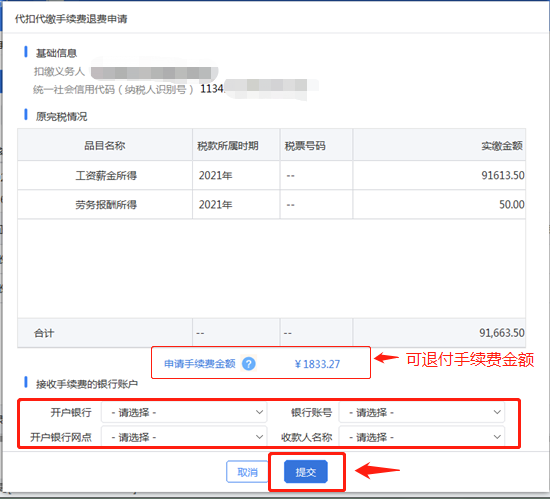Click the help icon beside 申请手续费金额
This screenshot has width=550, height=499.
point(249,364)
